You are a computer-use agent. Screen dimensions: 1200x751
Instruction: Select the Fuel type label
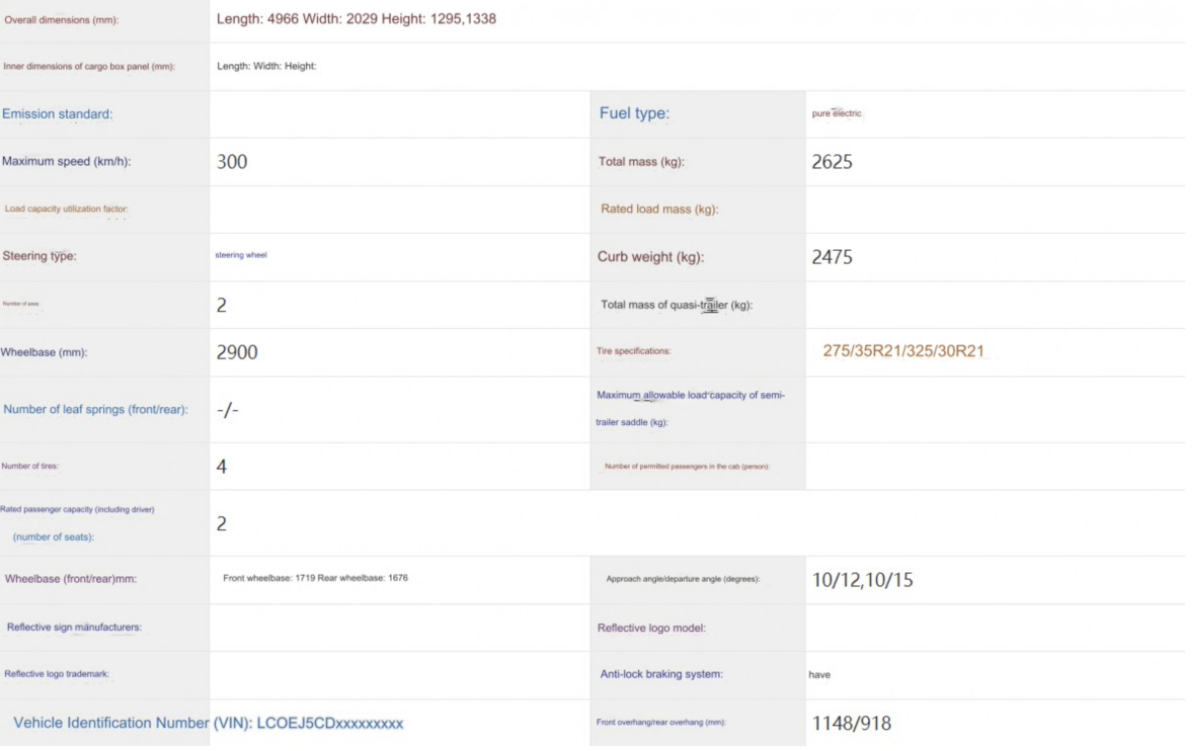[634, 114]
